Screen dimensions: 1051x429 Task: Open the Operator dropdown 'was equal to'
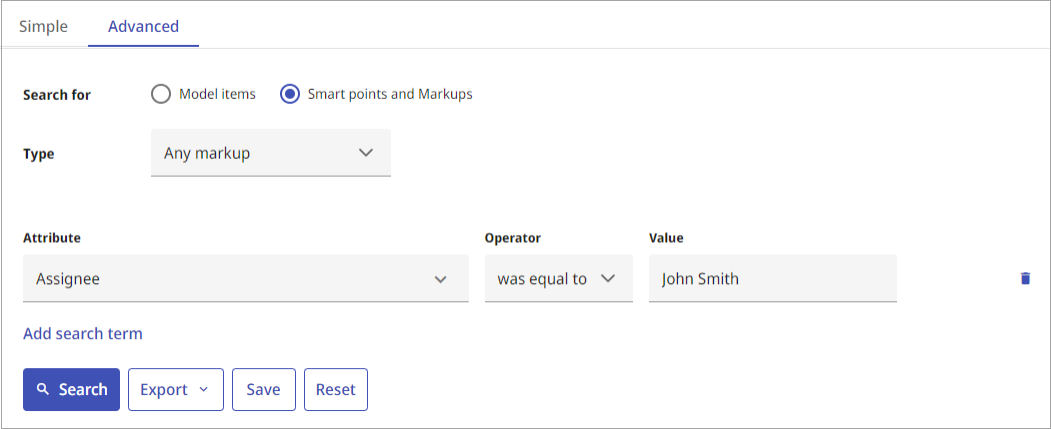[x=558, y=278]
